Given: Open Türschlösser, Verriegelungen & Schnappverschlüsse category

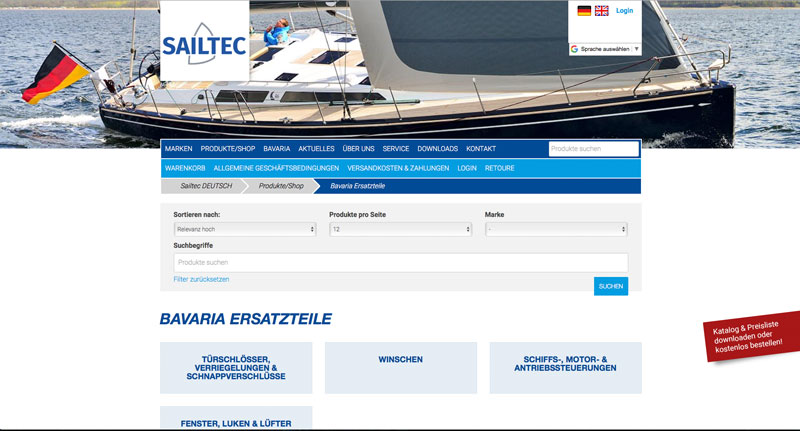Looking at the screenshot, I should (236, 368).
